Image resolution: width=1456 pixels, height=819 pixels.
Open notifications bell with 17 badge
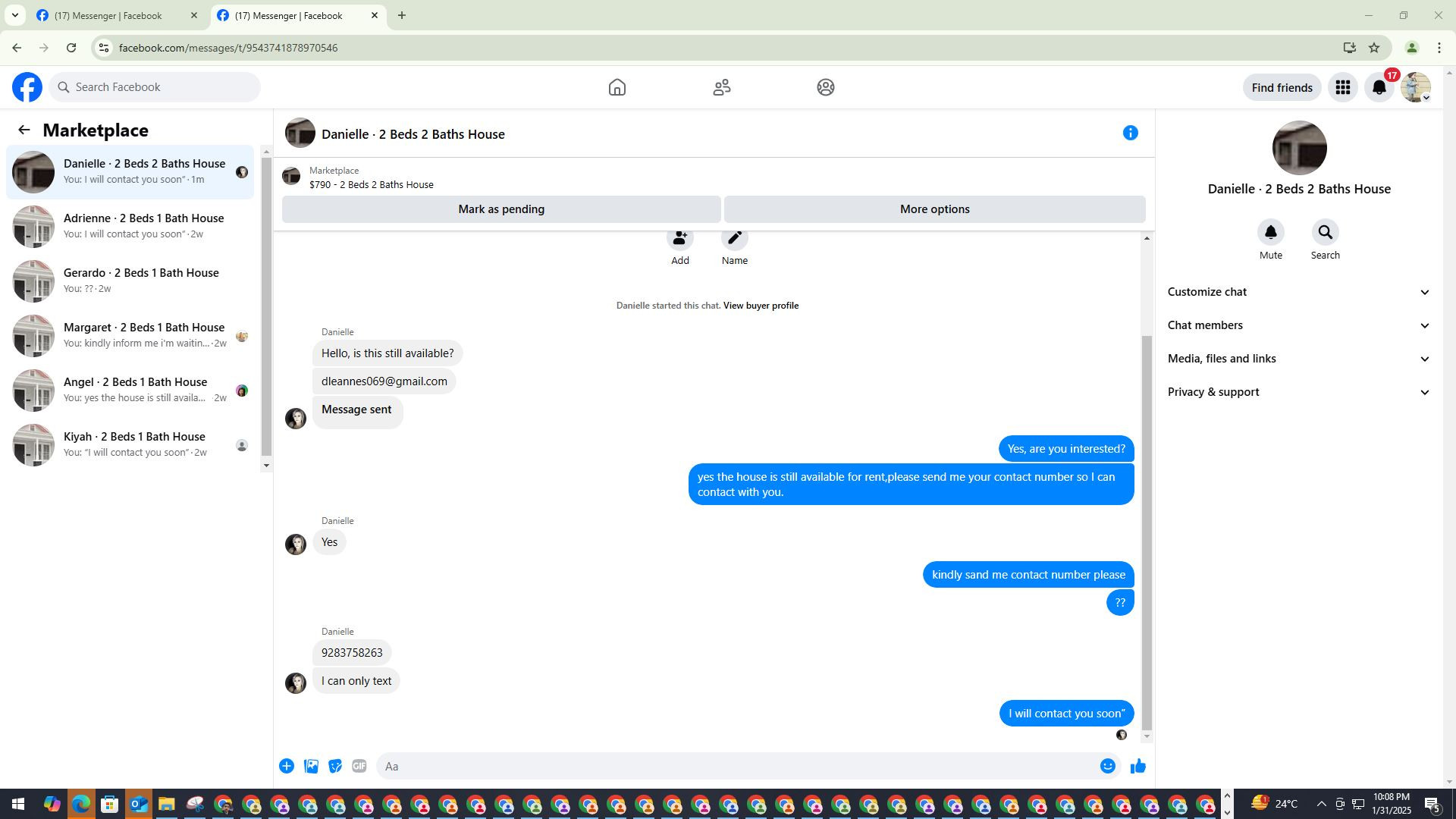coord(1379,87)
